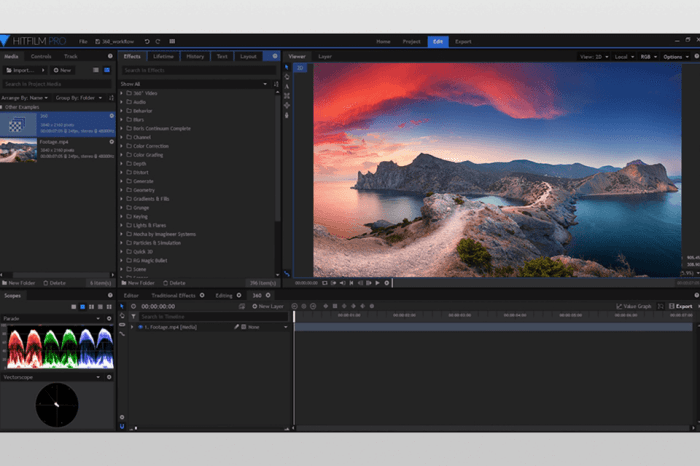Open the Arrange By: Name dropdown
Image resolution: width=700 pixels, height=466 pixels.
pos(25,98)
